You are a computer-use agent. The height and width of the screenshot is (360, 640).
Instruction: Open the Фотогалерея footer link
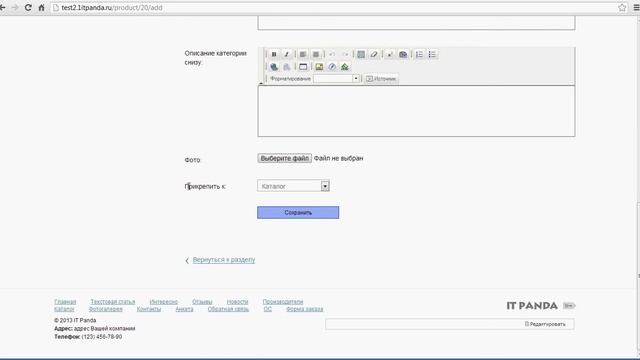tap(105, 309)
